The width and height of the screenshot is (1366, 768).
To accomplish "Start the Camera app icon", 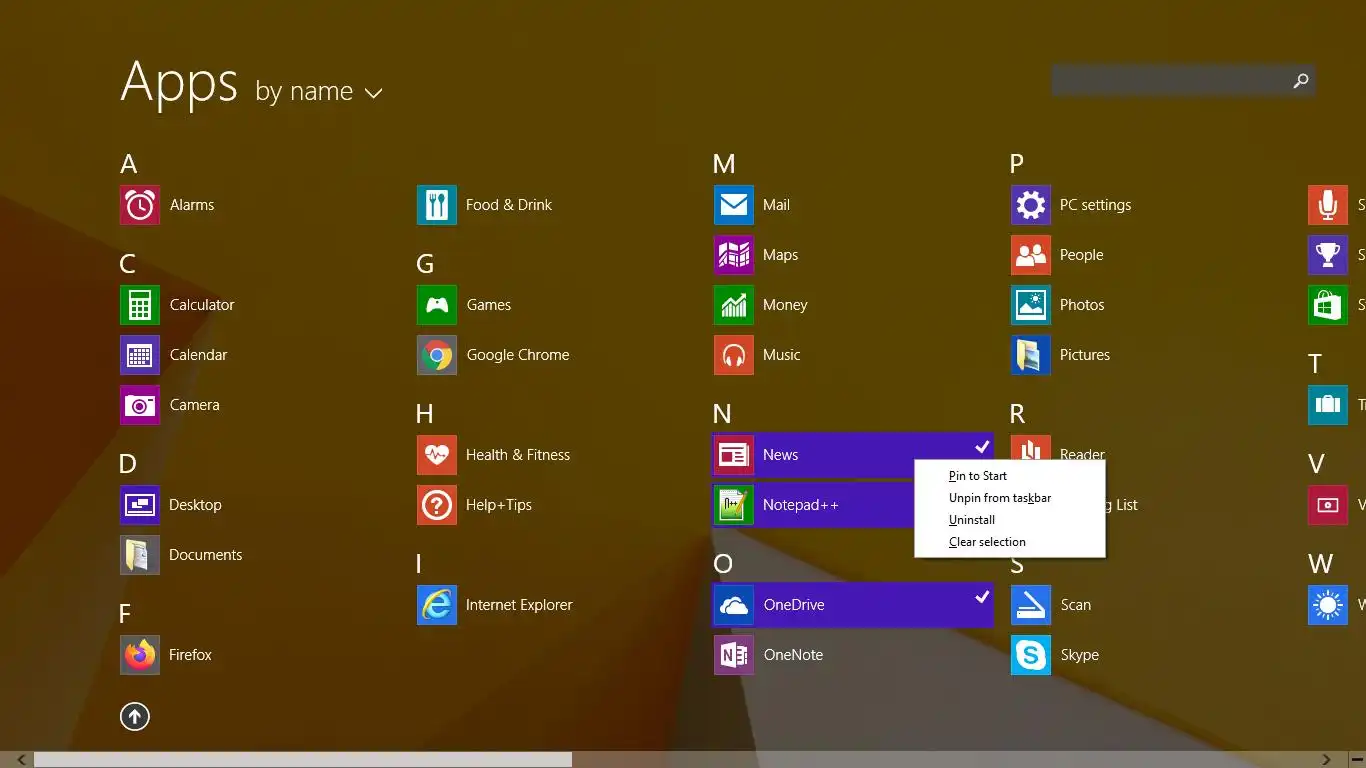I will coord(140,405).
